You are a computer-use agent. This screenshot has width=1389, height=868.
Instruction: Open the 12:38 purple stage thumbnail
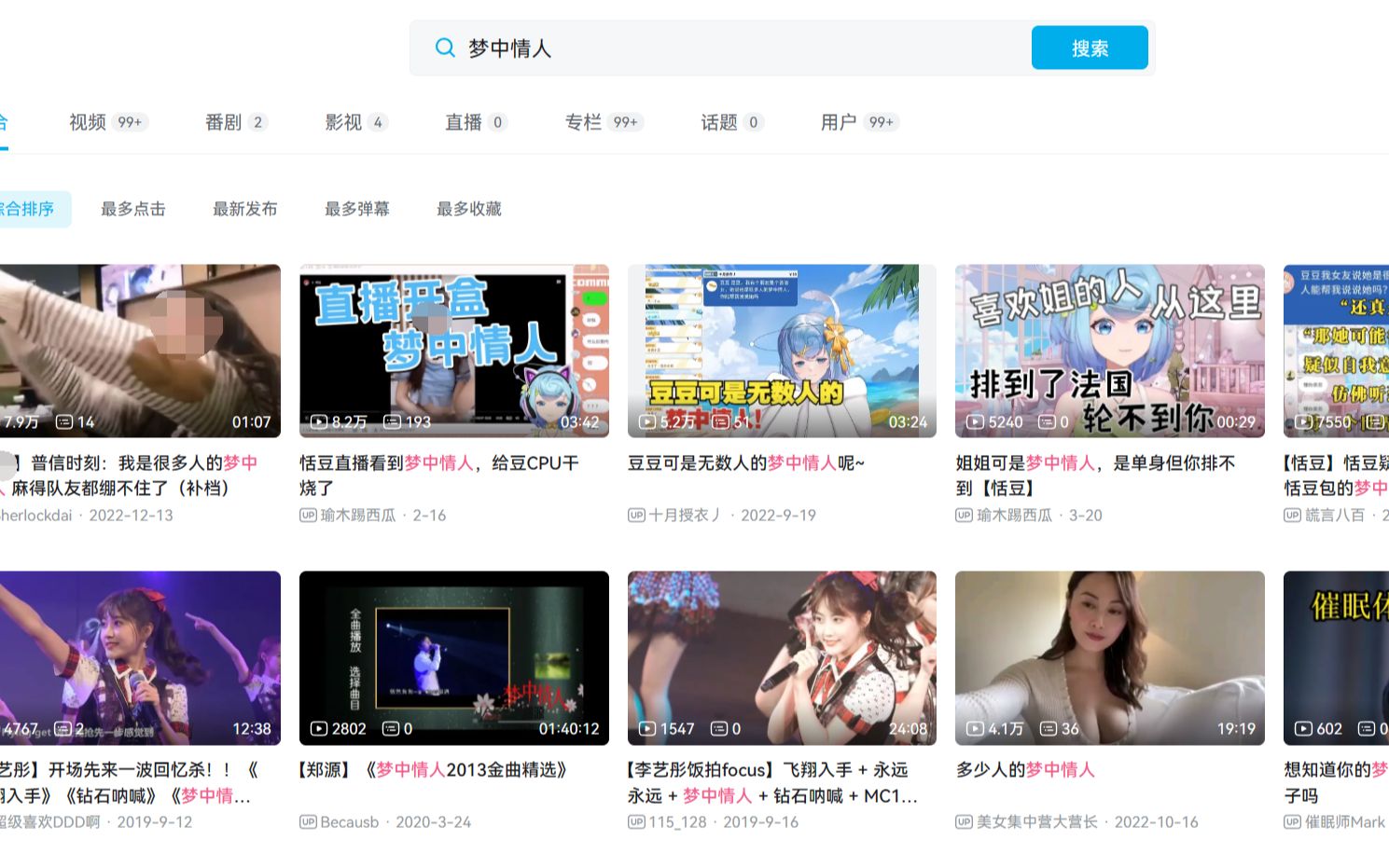point(140,658)
